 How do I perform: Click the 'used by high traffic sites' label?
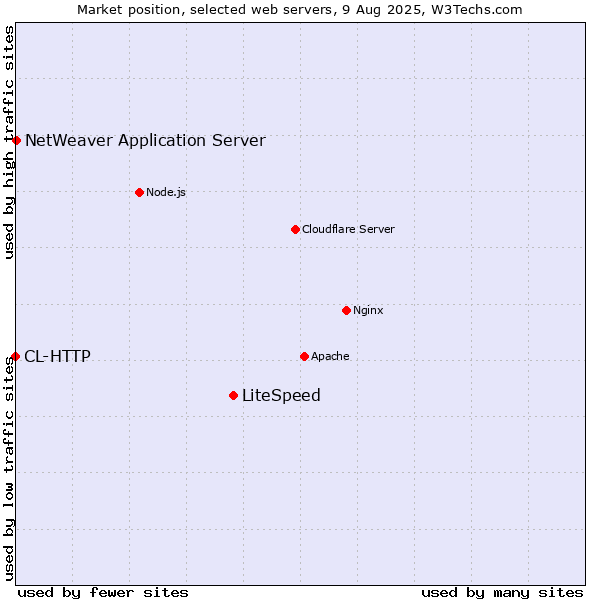9,142
